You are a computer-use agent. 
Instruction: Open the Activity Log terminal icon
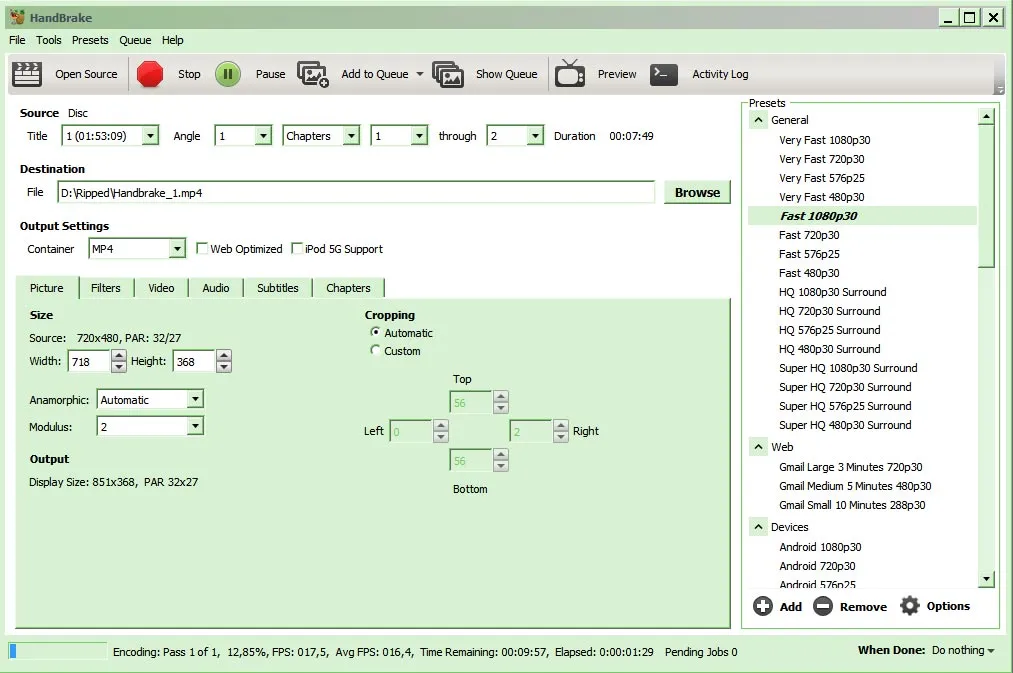pyautogui.click(x=664, y=74)
